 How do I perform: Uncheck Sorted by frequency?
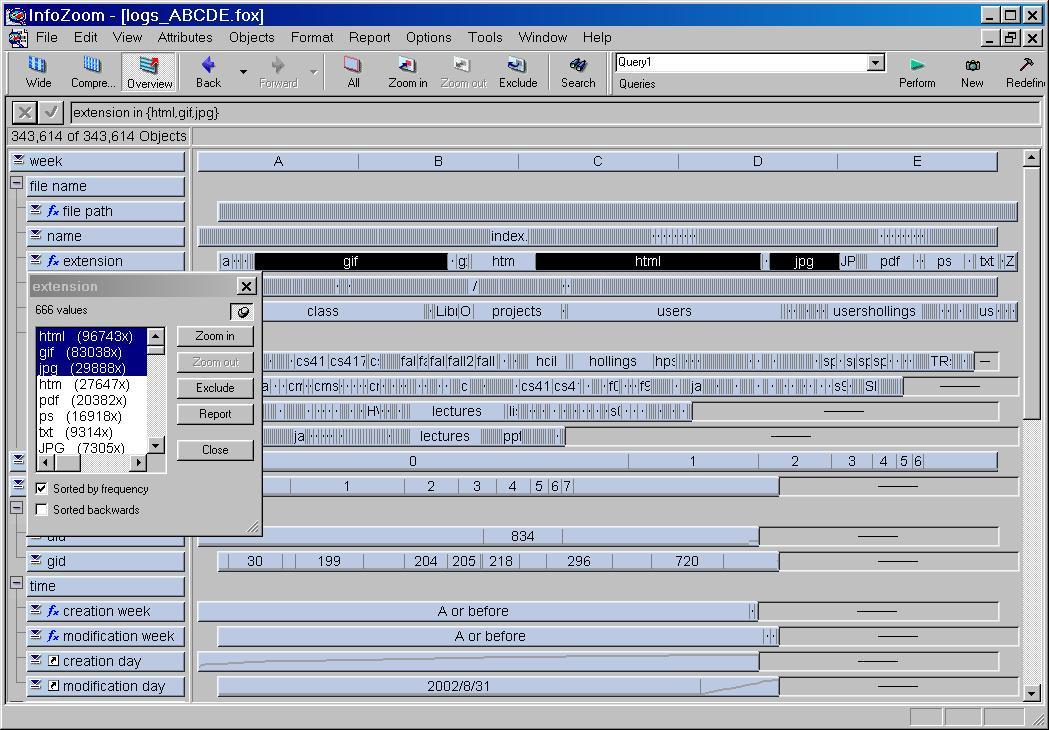click(42, 489)
